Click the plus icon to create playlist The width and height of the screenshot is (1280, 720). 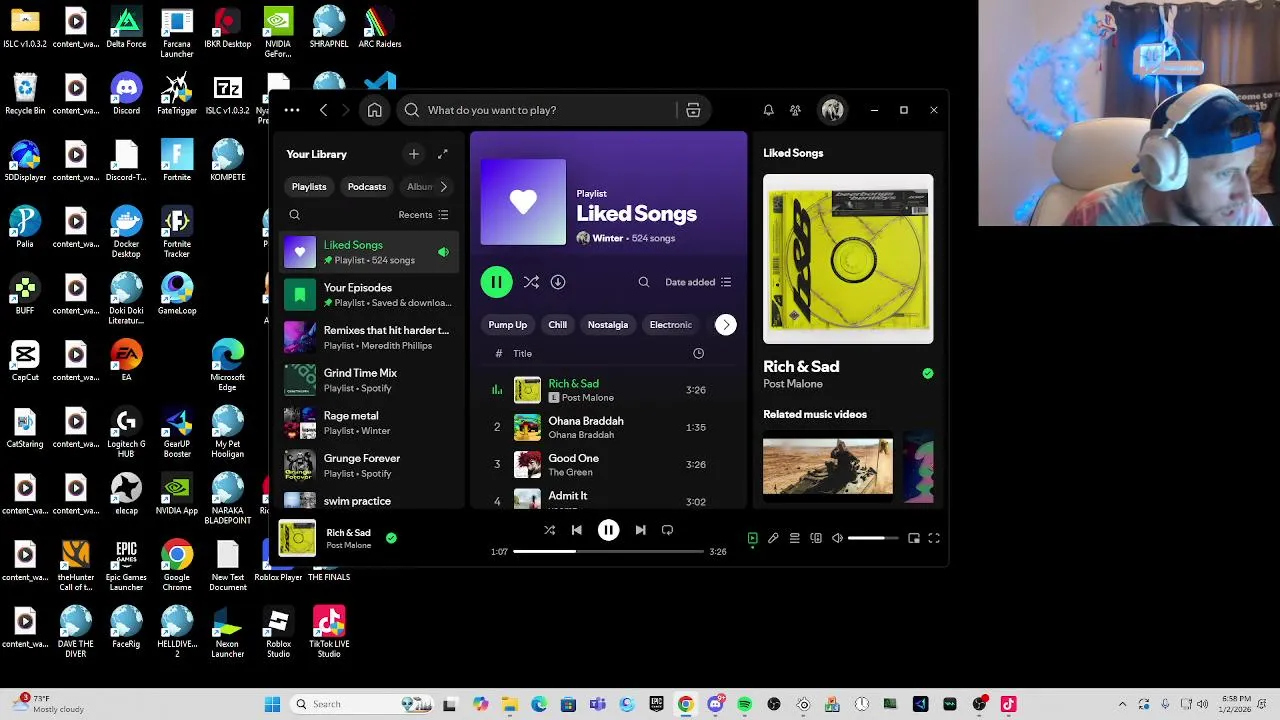pos(414,154)
